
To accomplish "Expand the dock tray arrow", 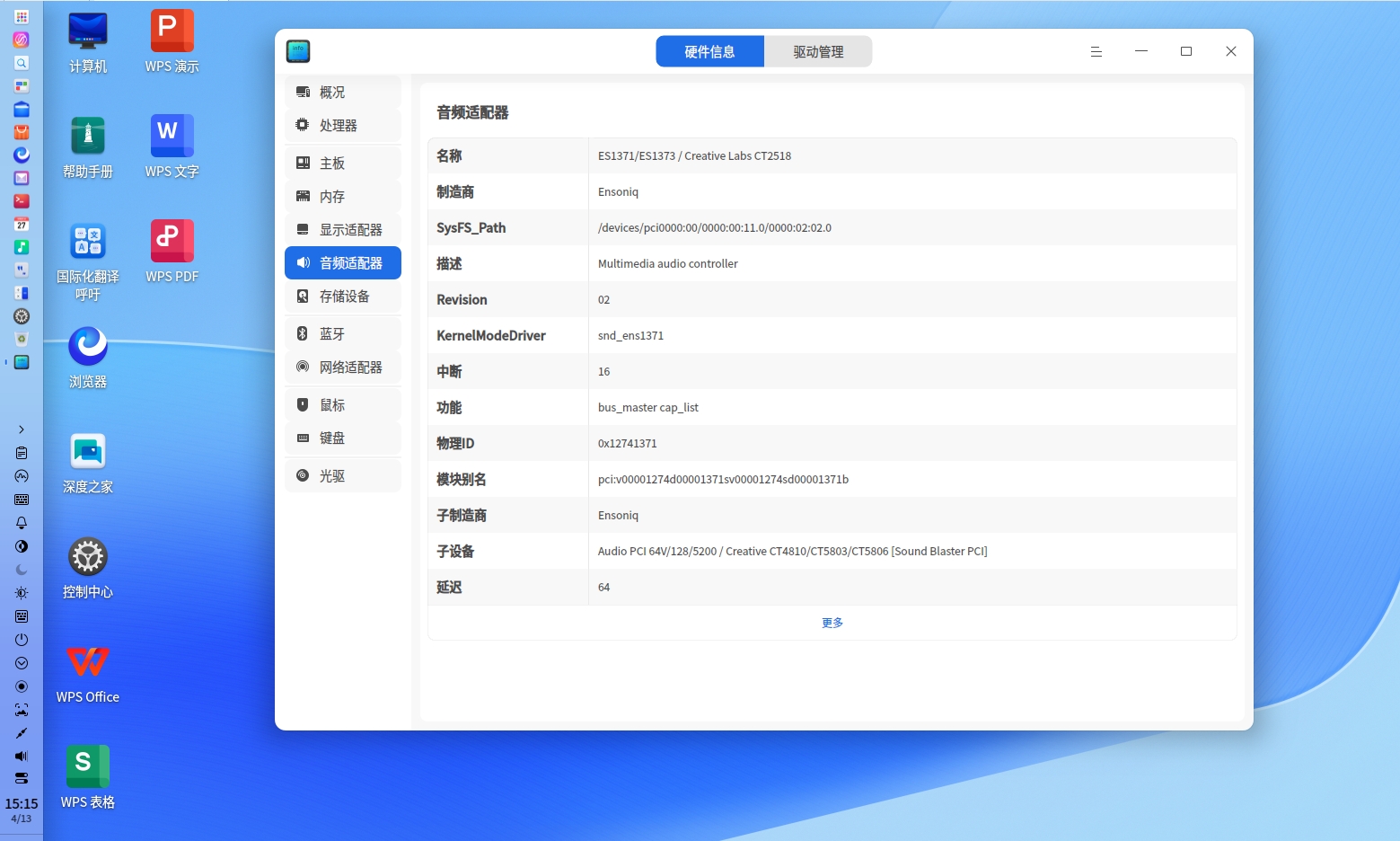I will click(x=22, y=429).
